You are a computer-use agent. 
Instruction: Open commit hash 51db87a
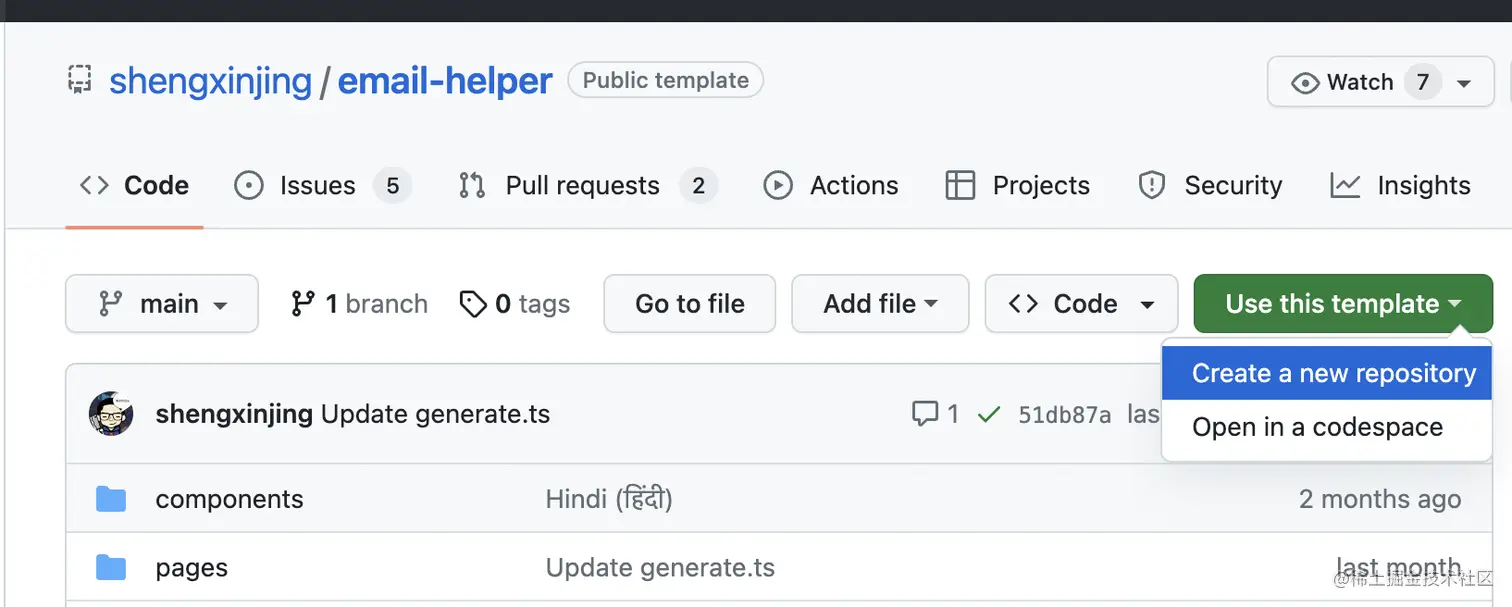(1064, 415)
